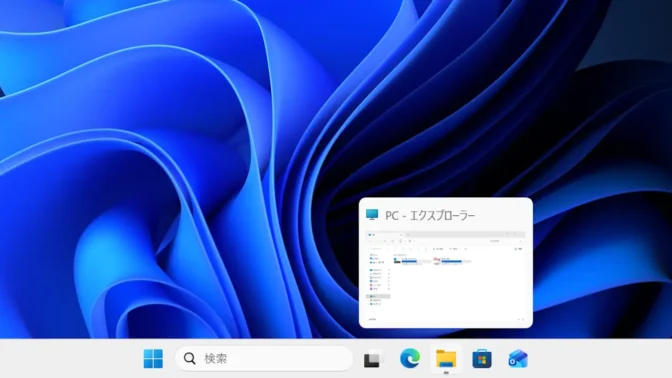Open Microsoft Store from the taskbar
Image resolution: width=672 pixels, height=378 pixels.
point(482,358)
